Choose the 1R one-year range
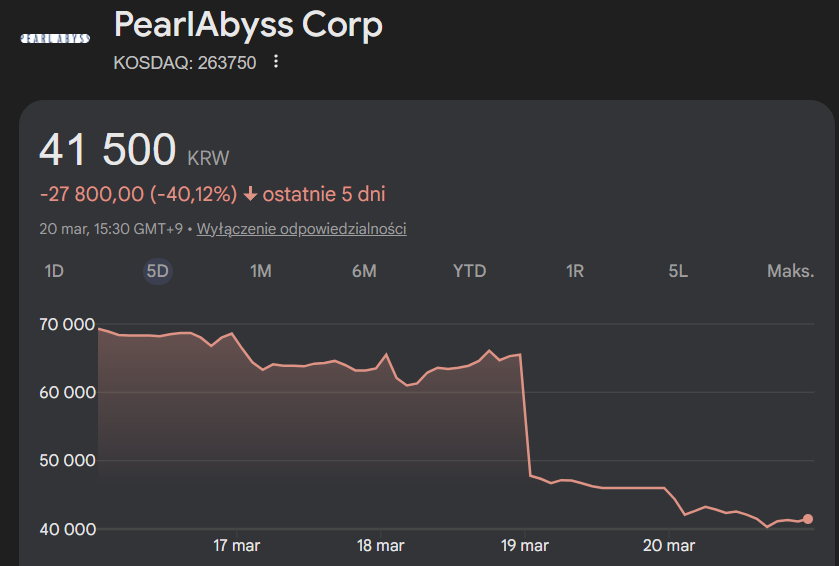Viewport: 839px width, 566px height. click(574, 271)
